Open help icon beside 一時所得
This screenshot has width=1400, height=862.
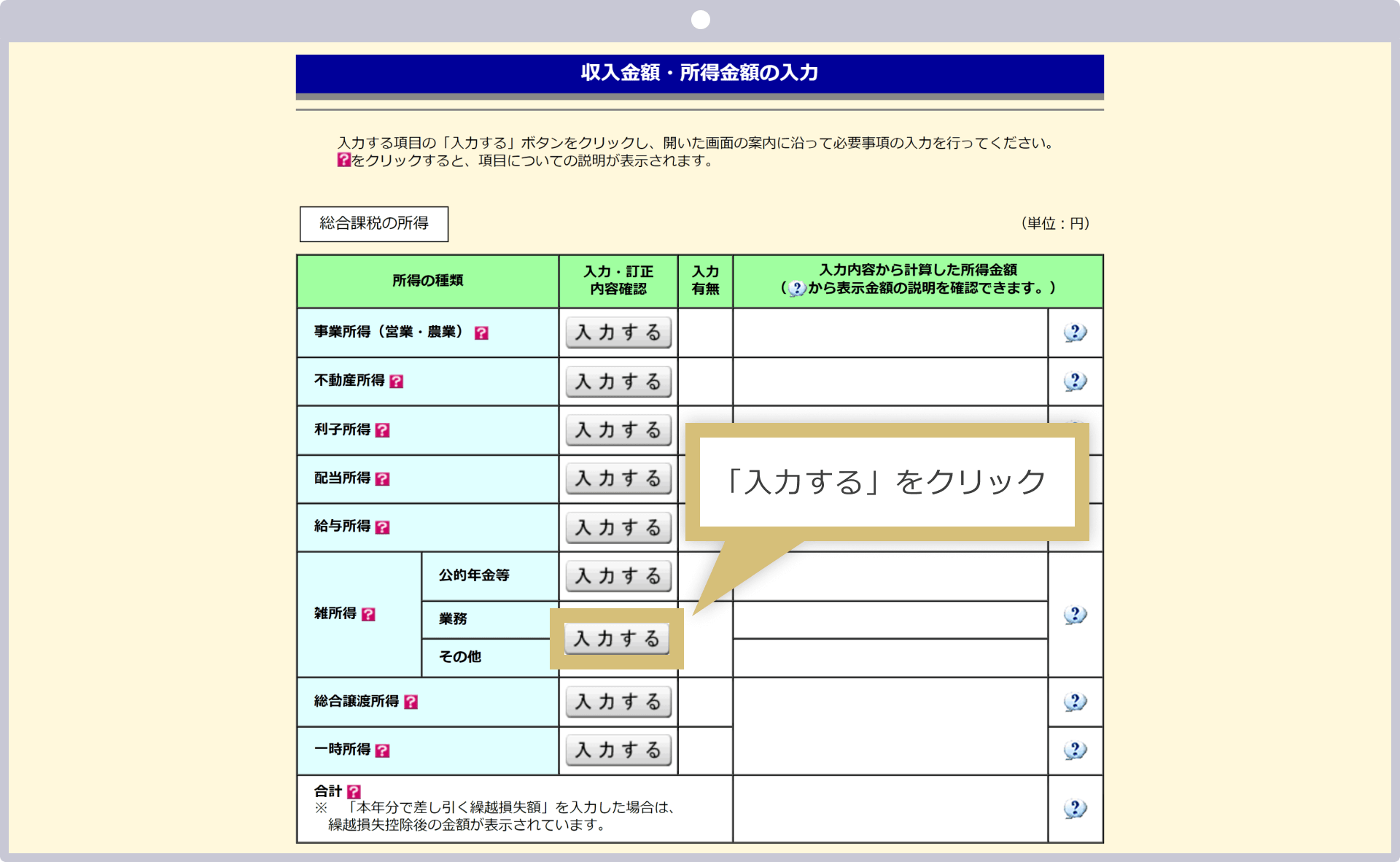click(382, 750)
